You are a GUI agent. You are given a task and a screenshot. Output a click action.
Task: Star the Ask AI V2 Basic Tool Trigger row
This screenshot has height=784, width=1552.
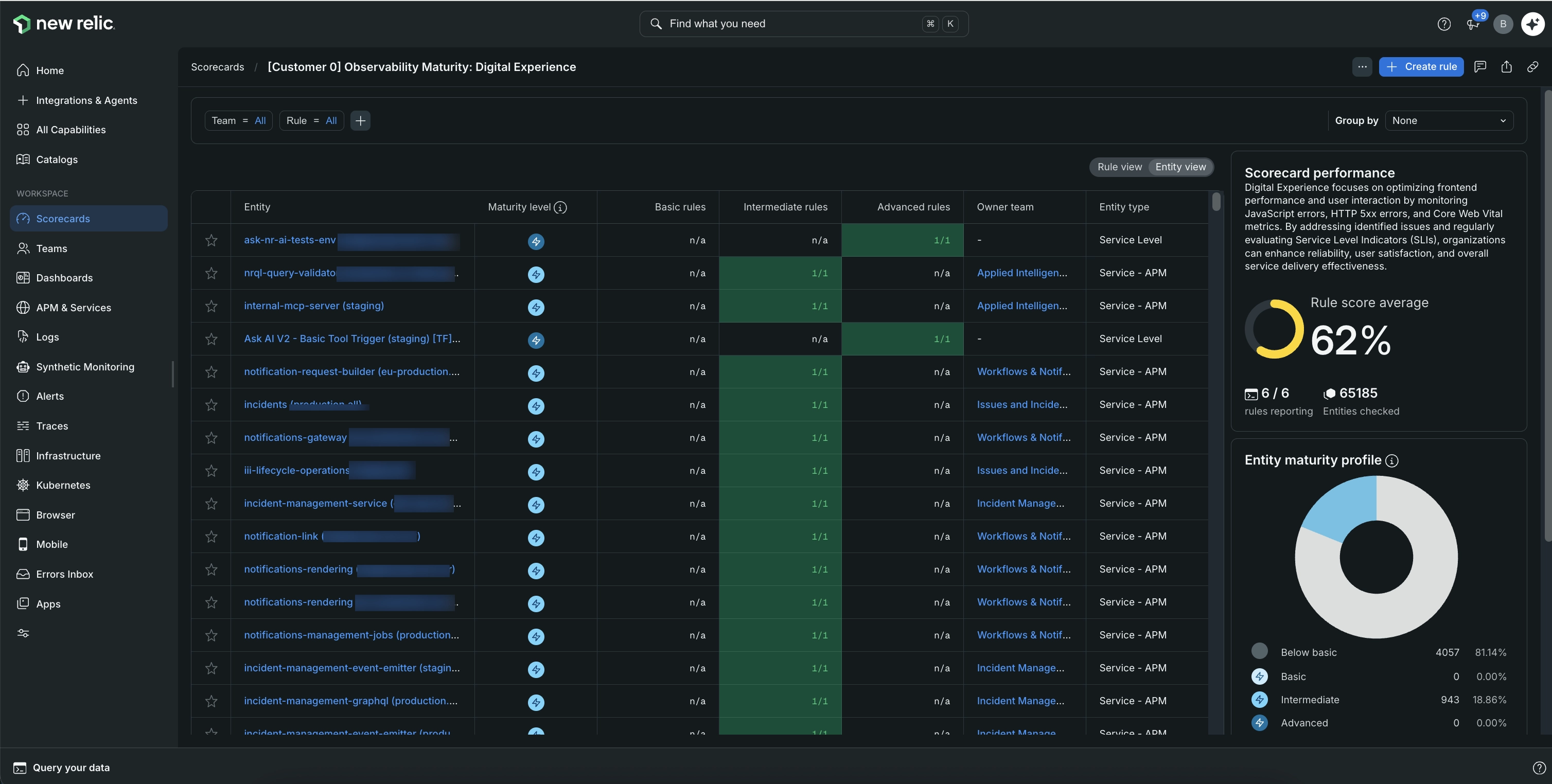tap(211, 339)
